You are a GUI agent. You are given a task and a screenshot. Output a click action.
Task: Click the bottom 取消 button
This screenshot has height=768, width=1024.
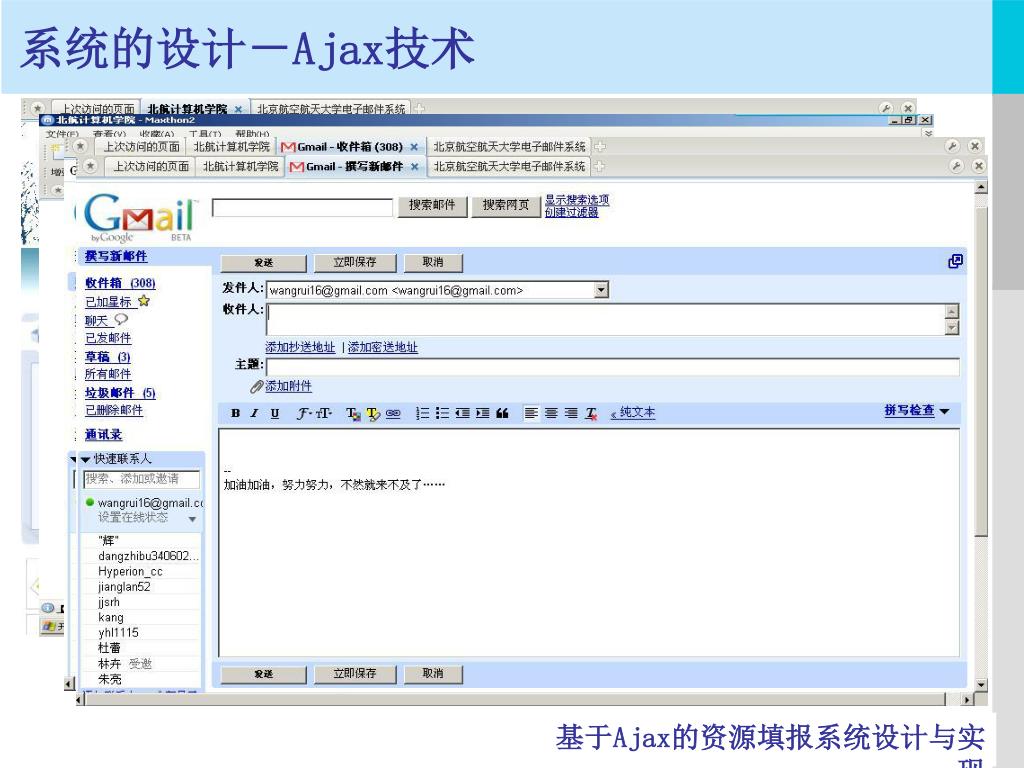tap(433, 674)
